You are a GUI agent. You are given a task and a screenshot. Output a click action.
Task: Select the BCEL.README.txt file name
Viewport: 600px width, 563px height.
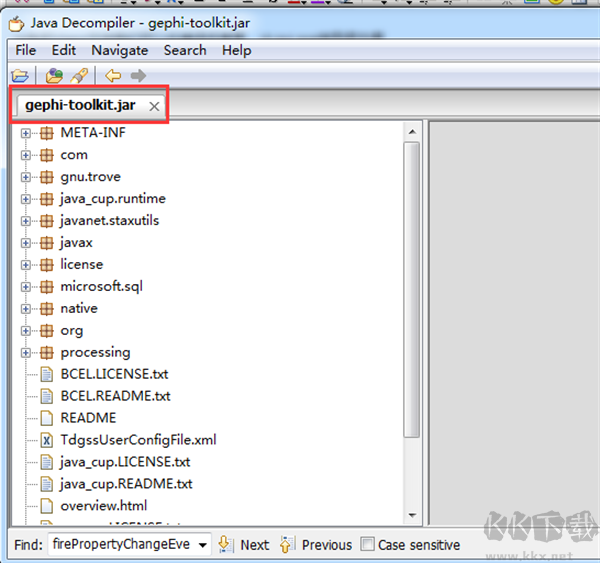[x=115, y=397]
